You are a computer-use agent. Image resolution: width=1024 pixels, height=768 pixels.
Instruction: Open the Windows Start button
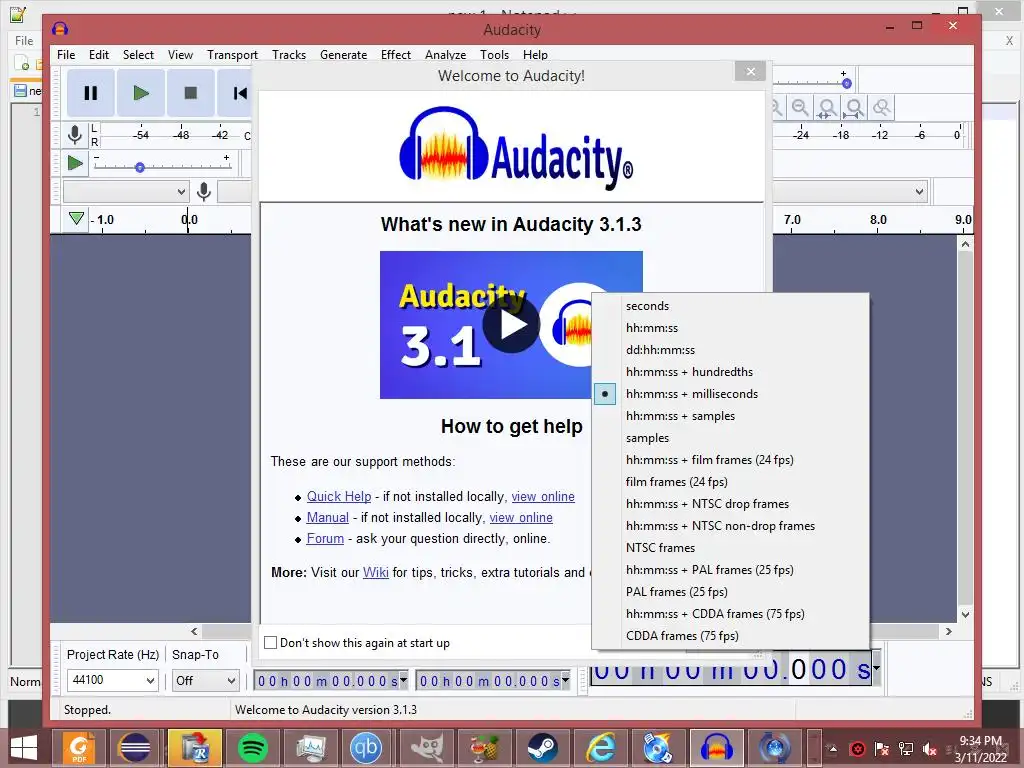click(x=24, y=748)
